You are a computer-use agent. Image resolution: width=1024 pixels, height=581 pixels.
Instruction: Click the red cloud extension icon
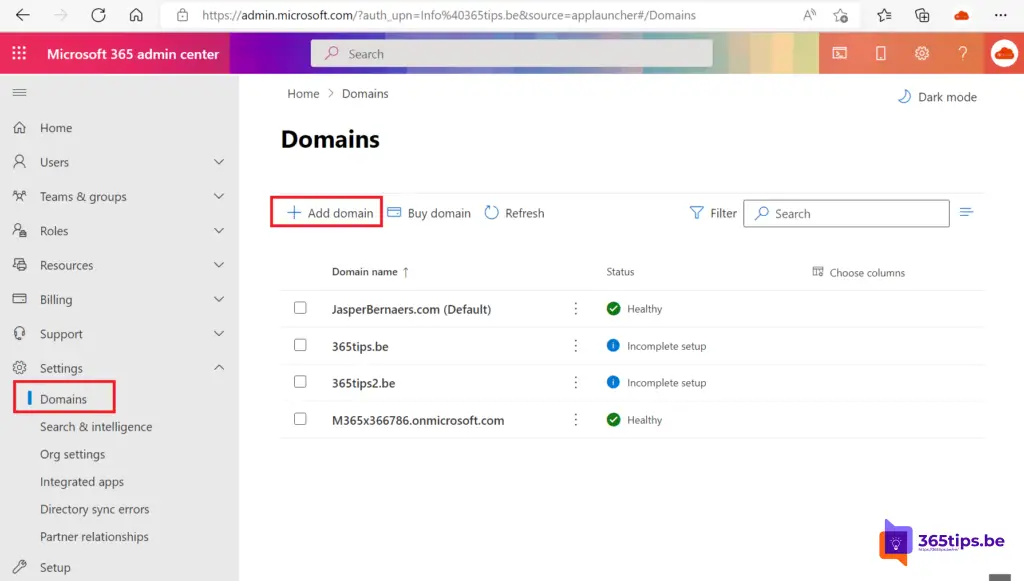(961, 15)
